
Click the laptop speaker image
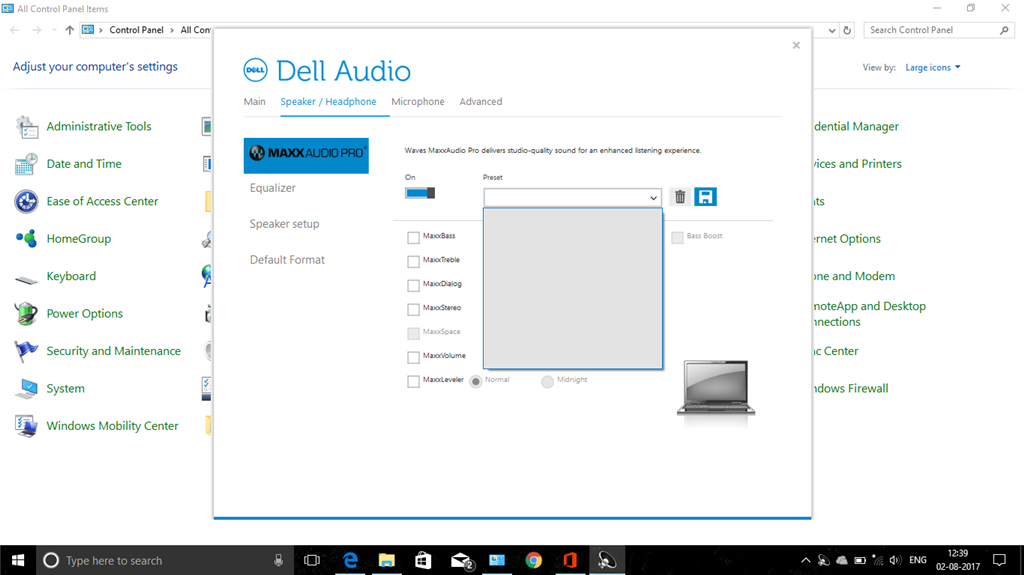pos(716,387)
